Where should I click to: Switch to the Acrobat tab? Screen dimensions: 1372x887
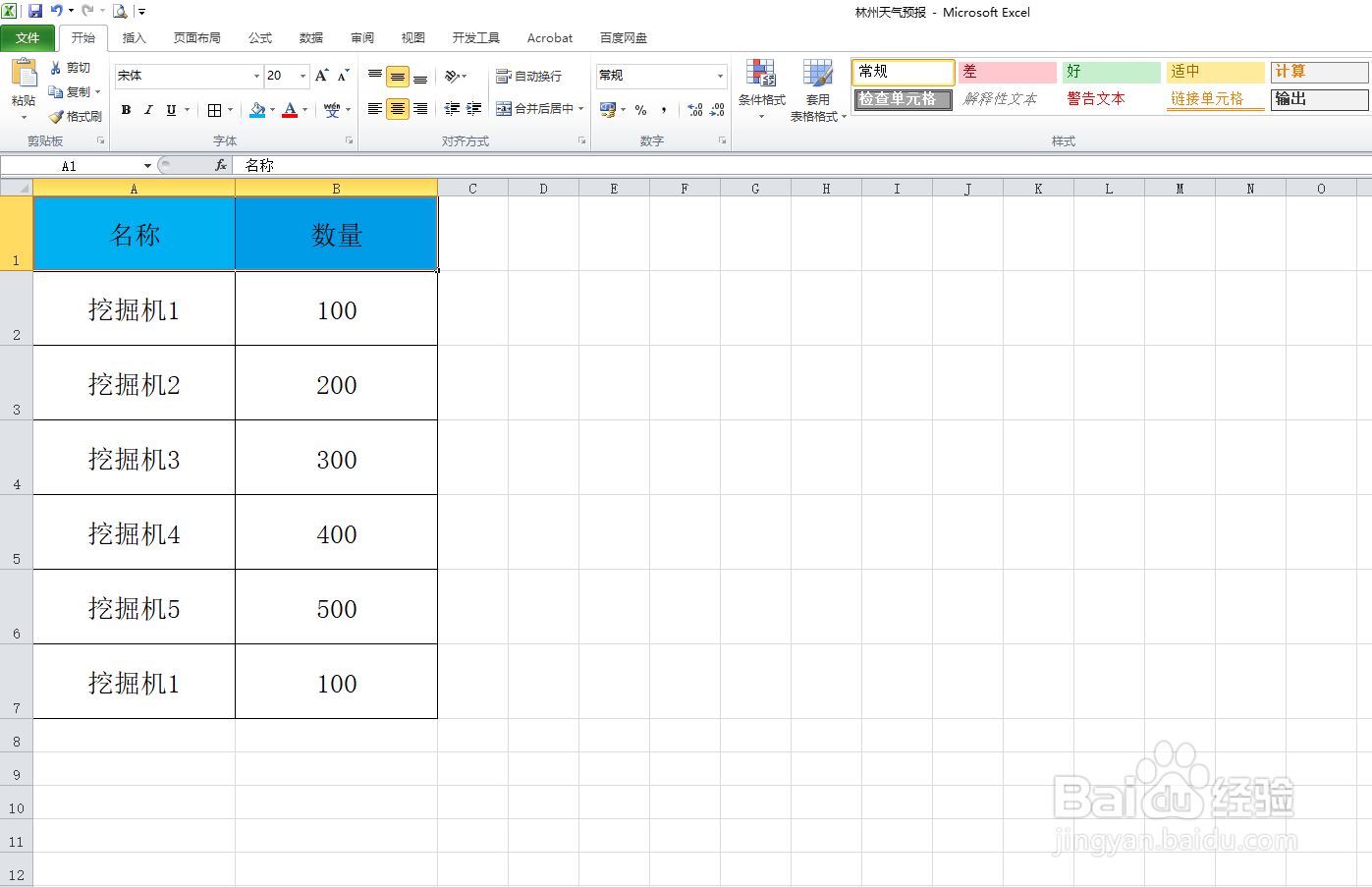550,37
